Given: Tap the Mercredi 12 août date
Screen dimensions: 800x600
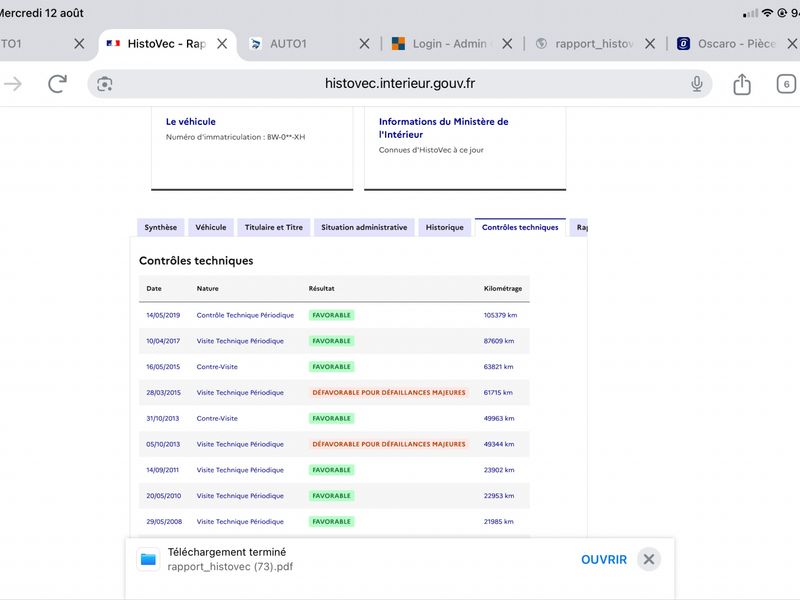Looking at the screenshot, I should pyautogui.click(x=41, y=13).
